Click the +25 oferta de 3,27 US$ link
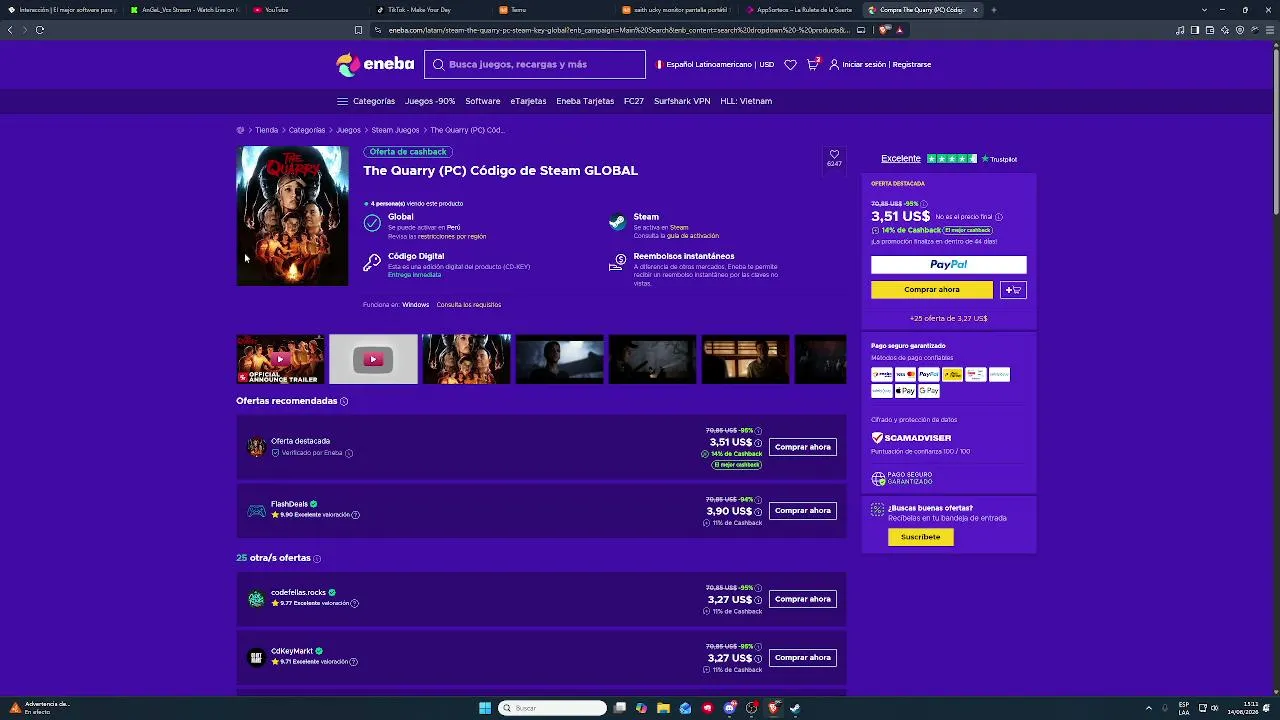Screen dimensions: 1280x720 point(949,318)
